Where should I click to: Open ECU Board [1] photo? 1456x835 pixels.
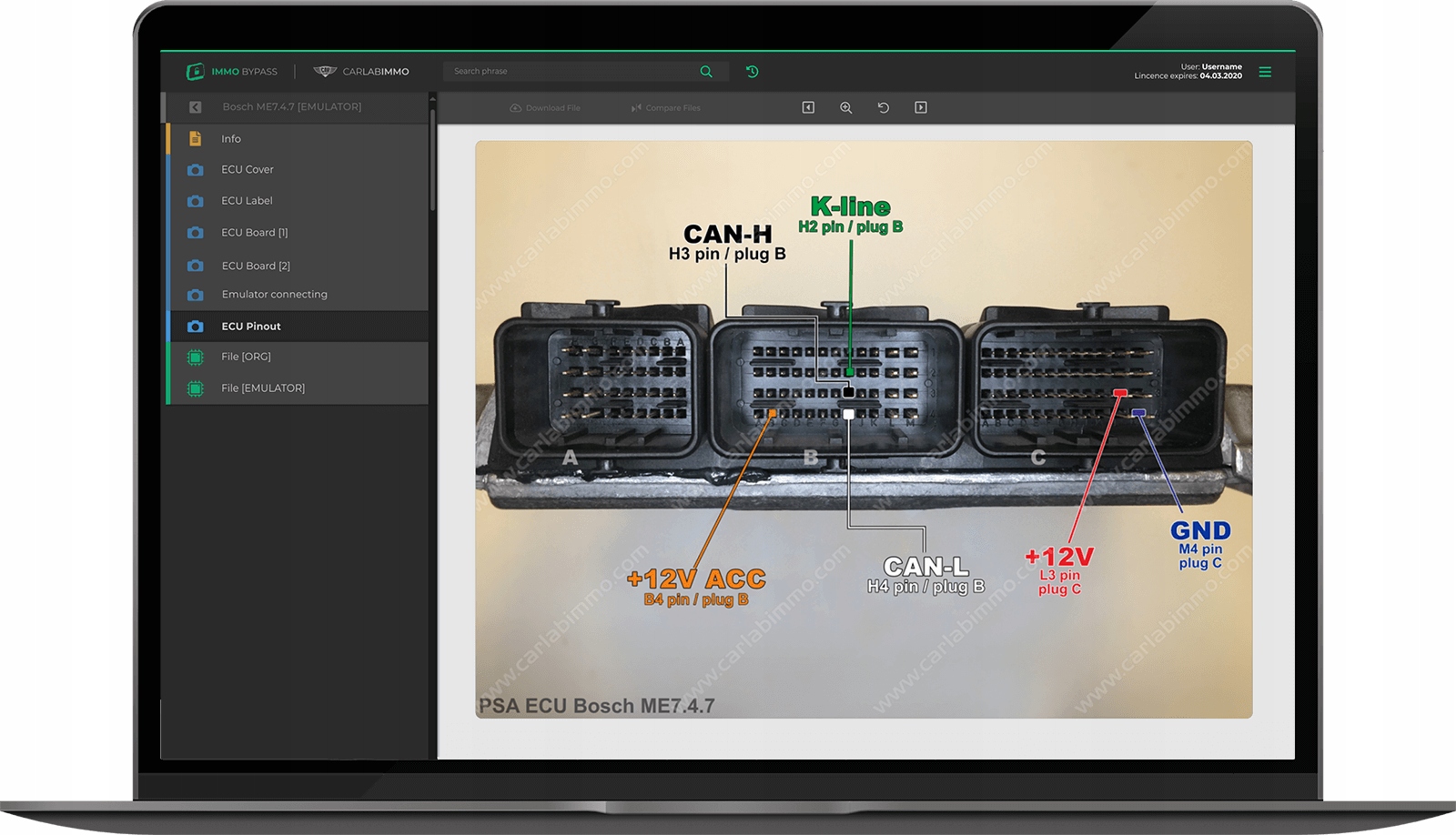point(298,233)
